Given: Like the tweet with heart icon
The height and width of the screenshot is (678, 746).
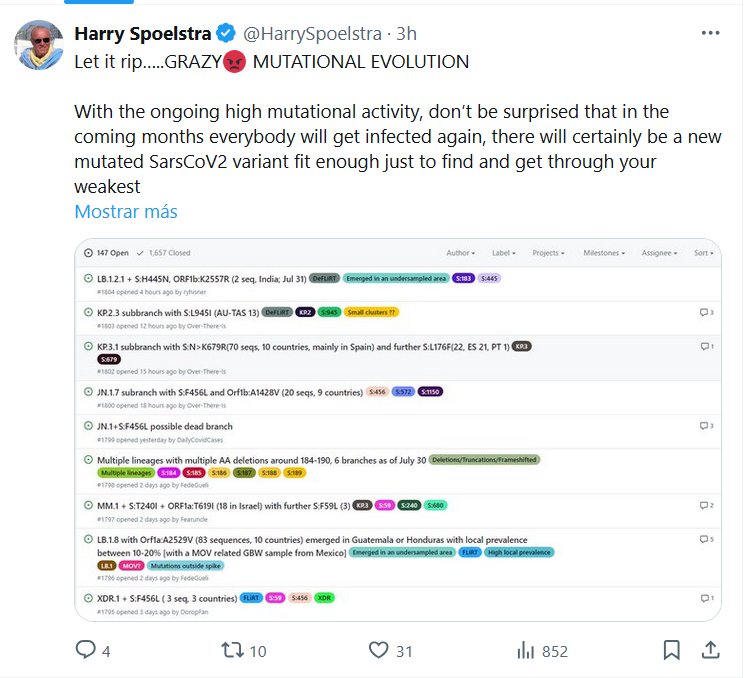Looking at the screenshot, I should coord(378,650).
